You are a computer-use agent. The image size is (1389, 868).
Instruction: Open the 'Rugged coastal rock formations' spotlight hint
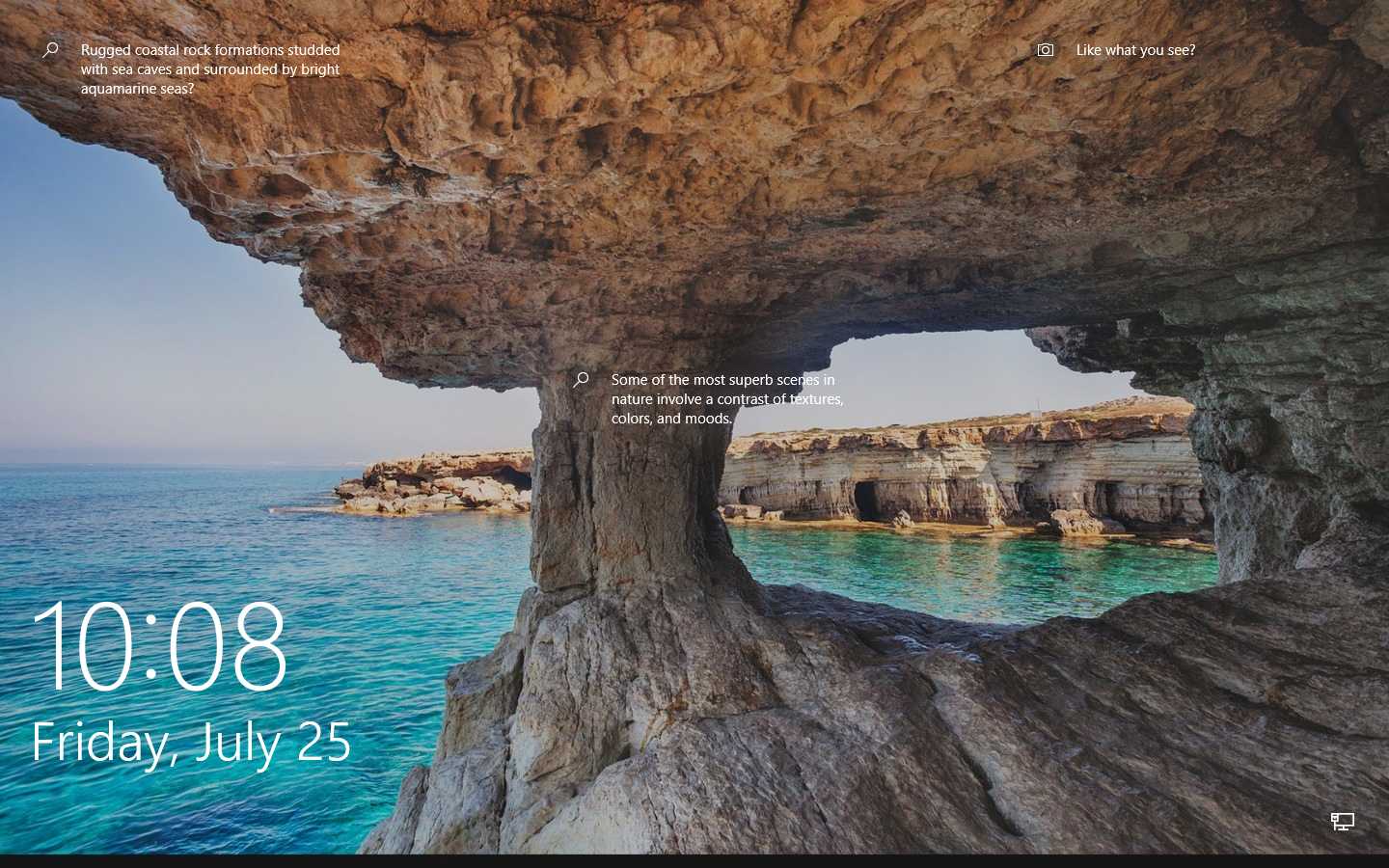(210, 69)
